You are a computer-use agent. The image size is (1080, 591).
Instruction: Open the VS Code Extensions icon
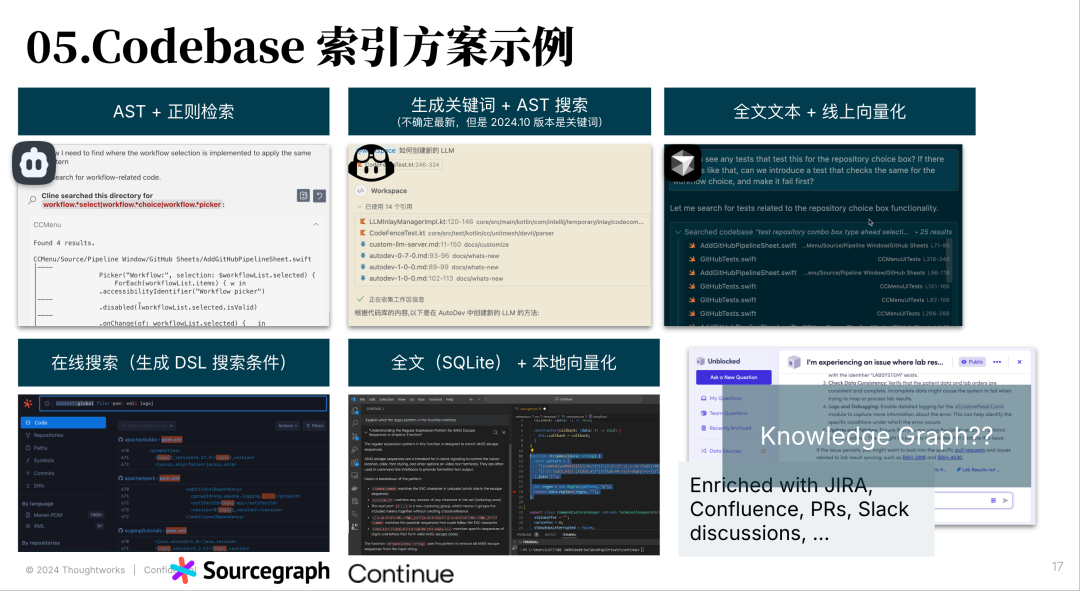coord(355,462)
